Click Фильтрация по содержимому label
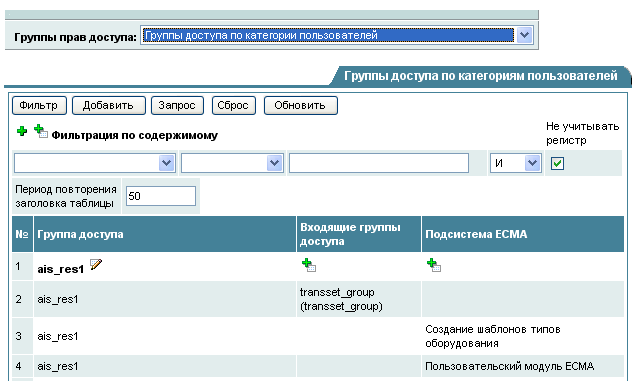The image size is (637, 381). coord(134,135)
